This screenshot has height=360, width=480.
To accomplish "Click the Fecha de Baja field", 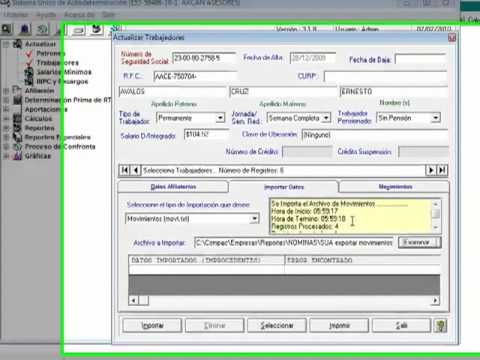I will click(421, 59).
